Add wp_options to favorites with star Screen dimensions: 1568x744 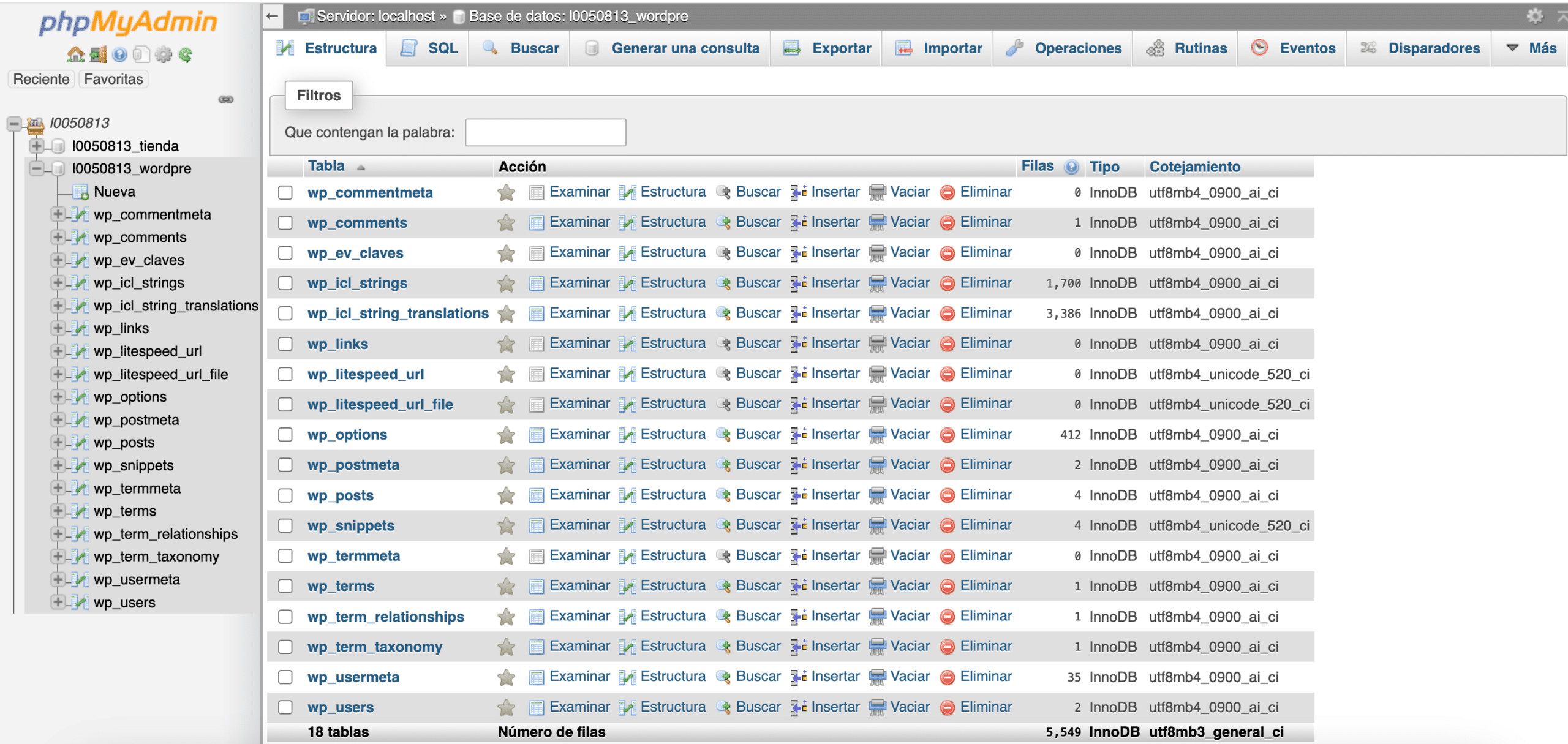[x=507, y=435]
